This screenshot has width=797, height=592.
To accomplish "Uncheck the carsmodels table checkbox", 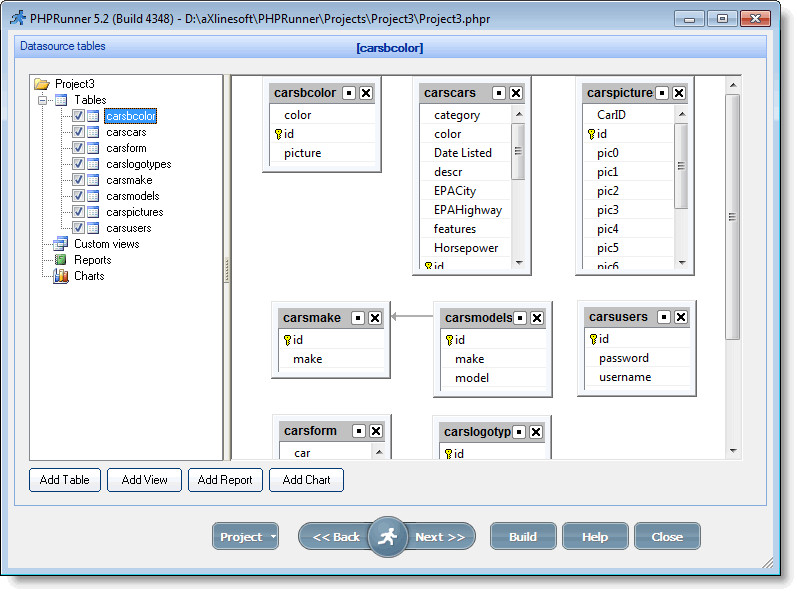I will tap(78, 196).
